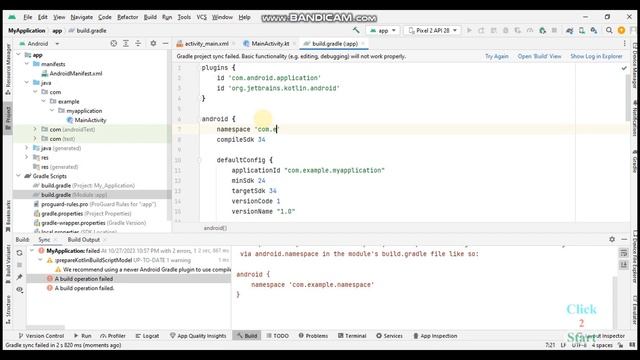The width and height of the screenshot is (640, 360).
Task: Click the build tree horizontal scrollbar
Action: tap(46, 327)
